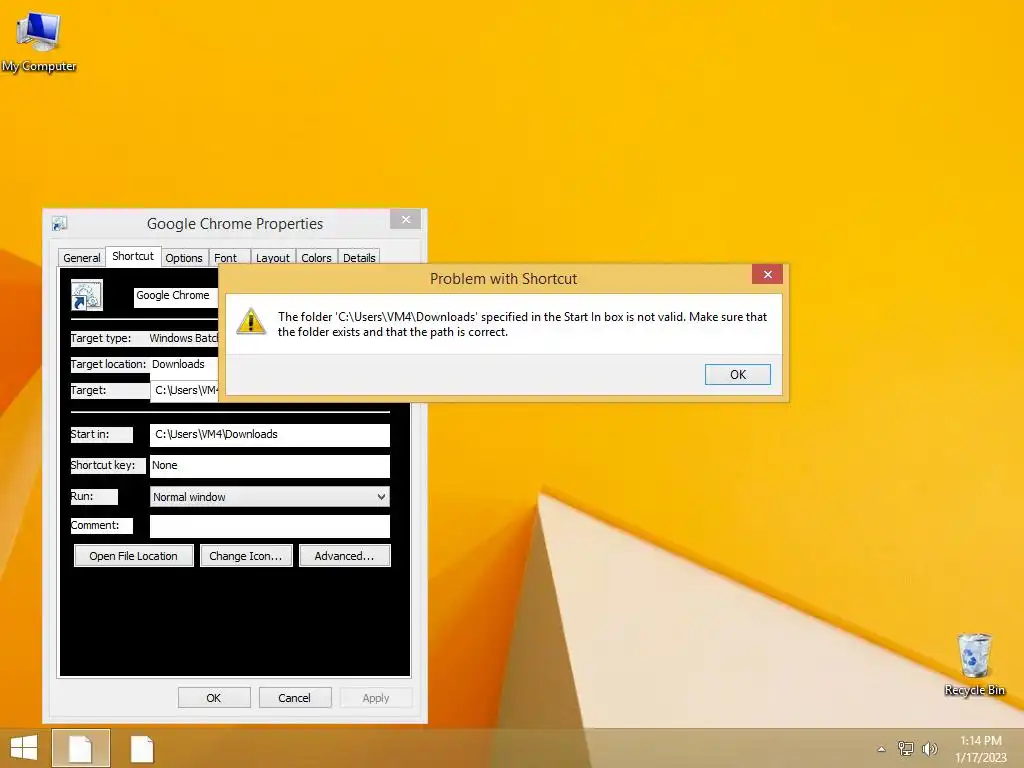Screen dimensions: 1024x768
Task: Click the empty Comment input field
Action: click(270, 526)
